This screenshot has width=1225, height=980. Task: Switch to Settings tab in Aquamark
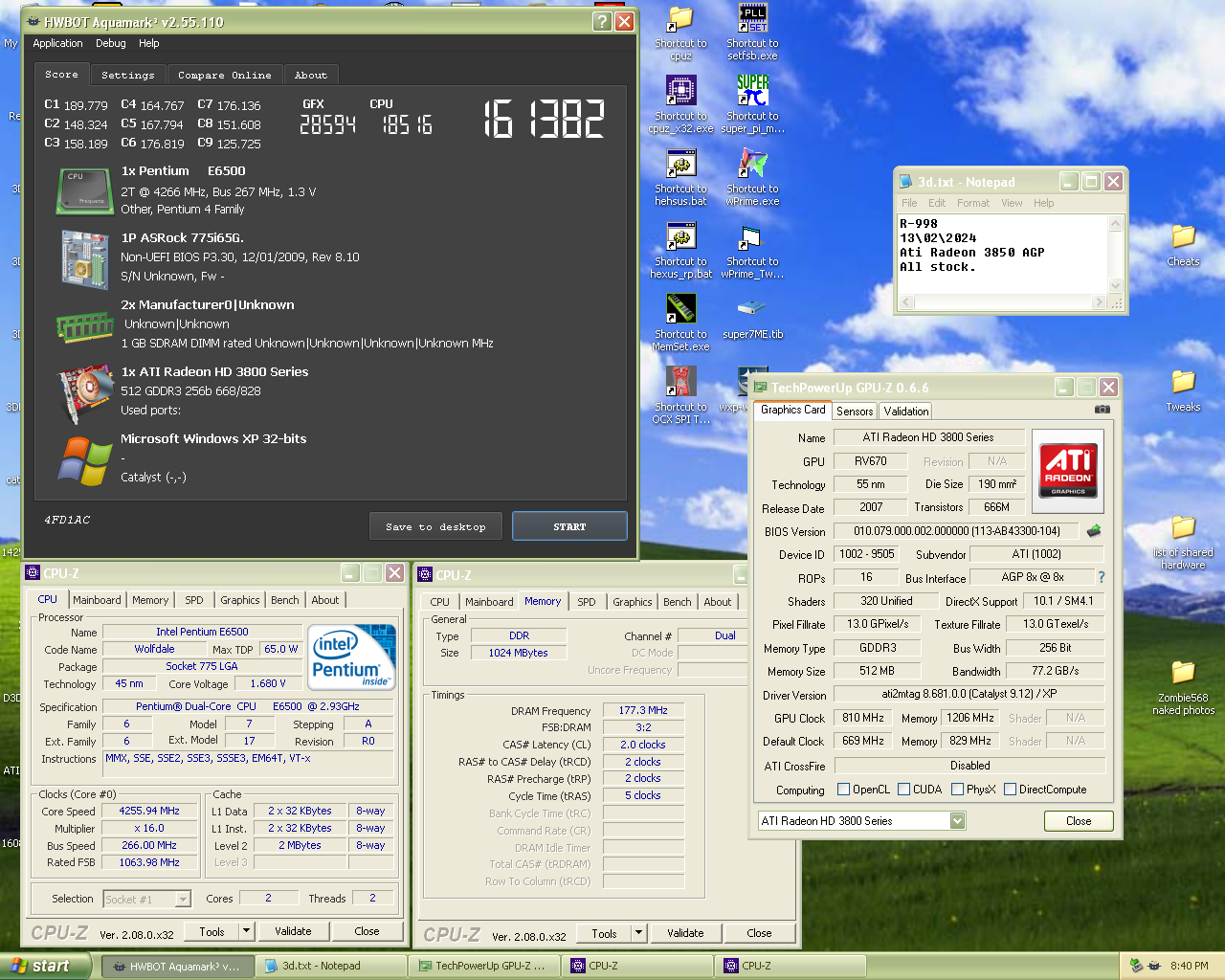pyautogui.click(x=127, y=75)
